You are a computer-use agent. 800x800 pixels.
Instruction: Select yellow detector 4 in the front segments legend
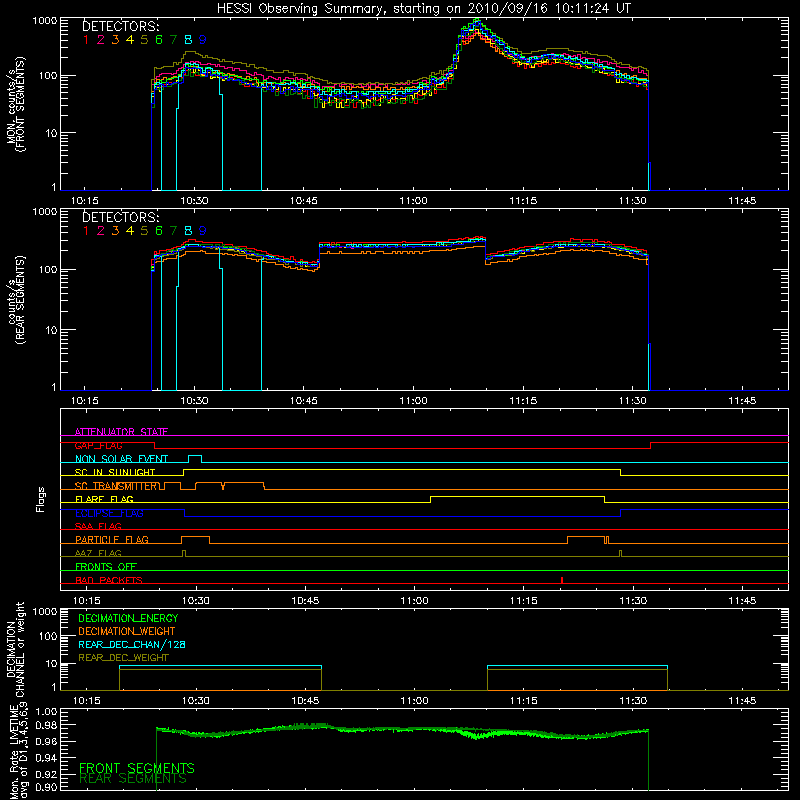pos(130,40)
